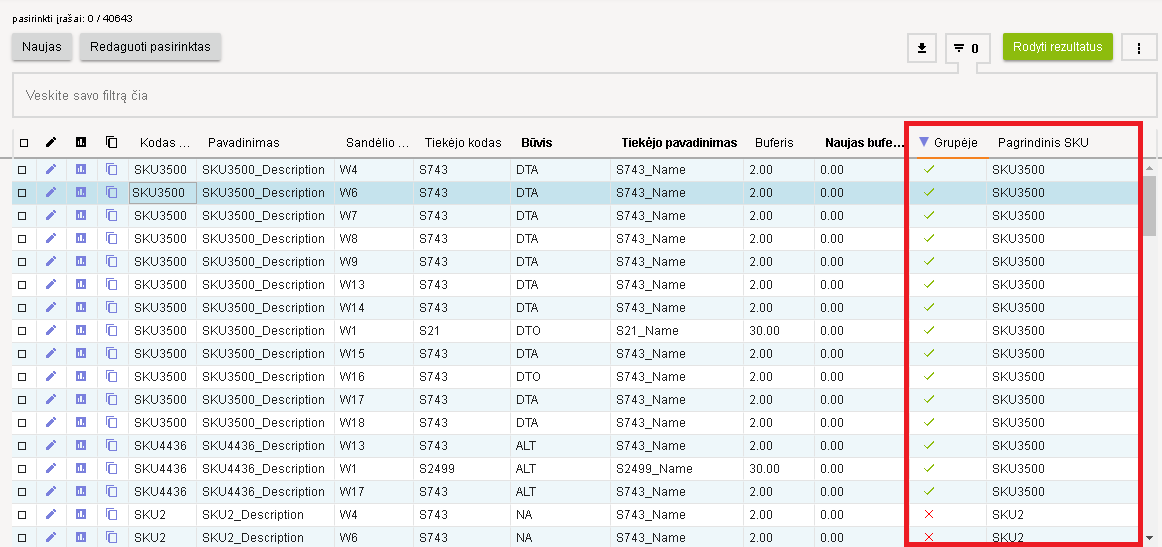1162x547 pixels.
Task: Click the scrollbar down arrow
Action: [1152, 537]
